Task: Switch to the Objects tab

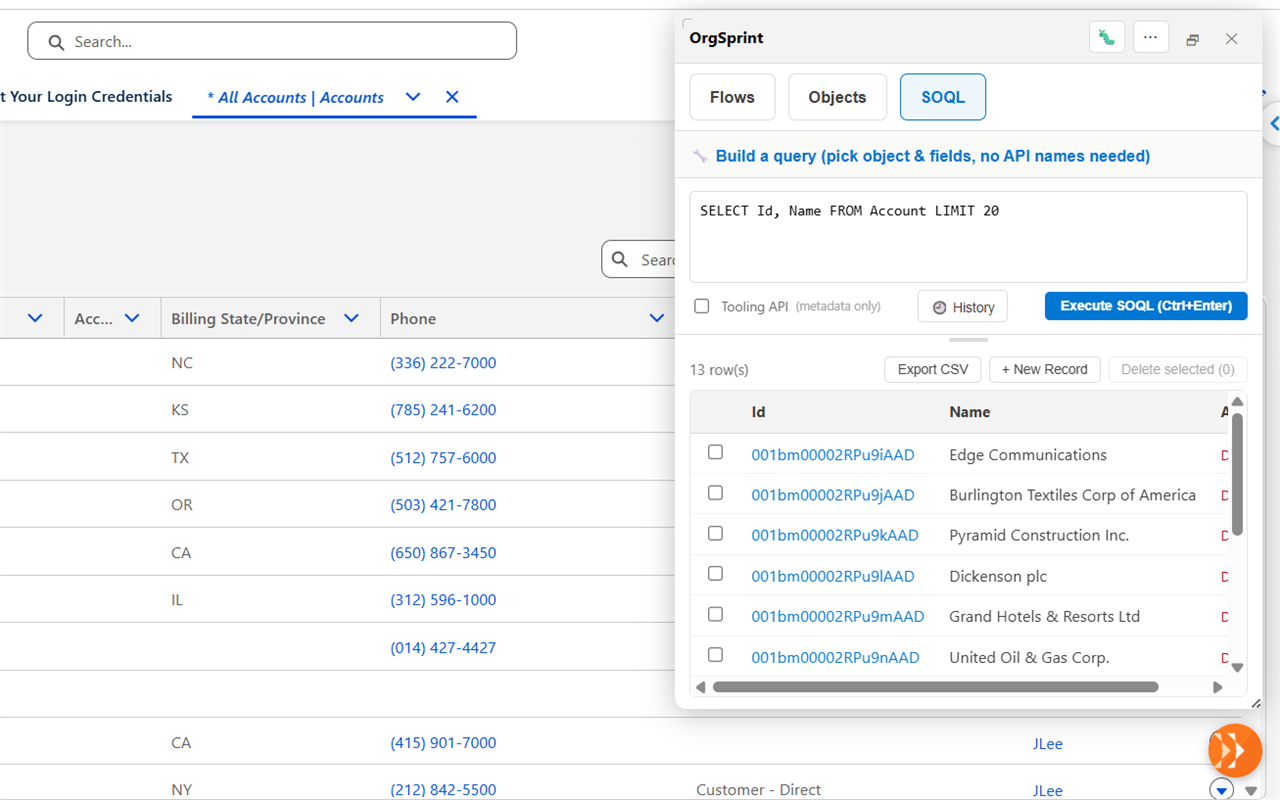Action: click(837, 97)
